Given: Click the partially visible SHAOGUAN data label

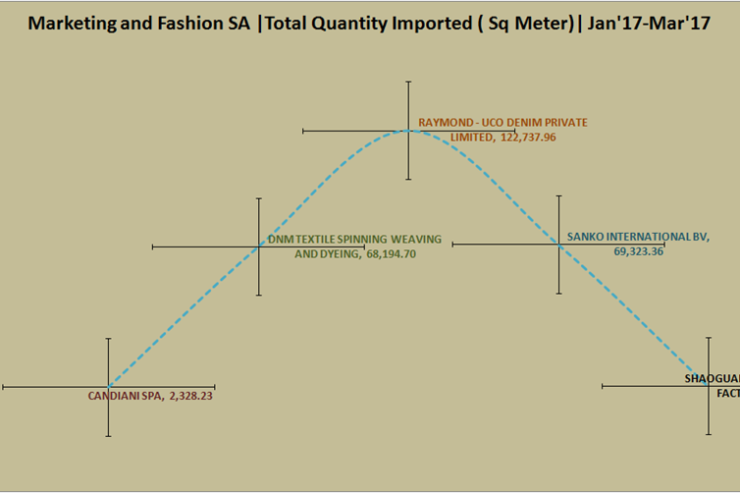Looking at the screenshot, I should (712, 386).
